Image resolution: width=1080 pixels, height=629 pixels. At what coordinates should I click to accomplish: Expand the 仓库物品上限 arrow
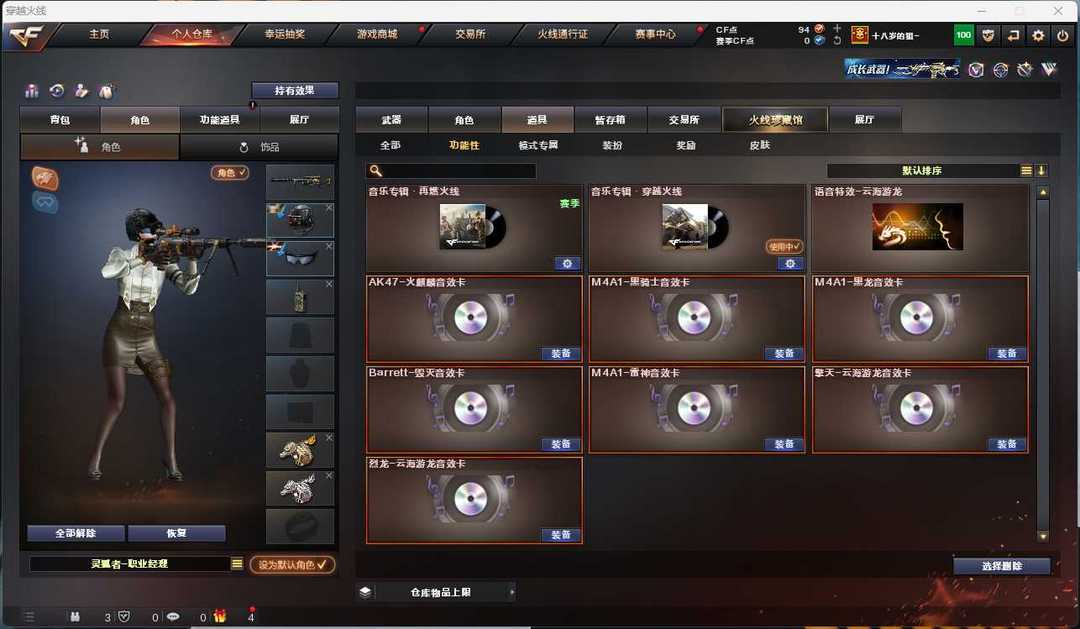512,592
